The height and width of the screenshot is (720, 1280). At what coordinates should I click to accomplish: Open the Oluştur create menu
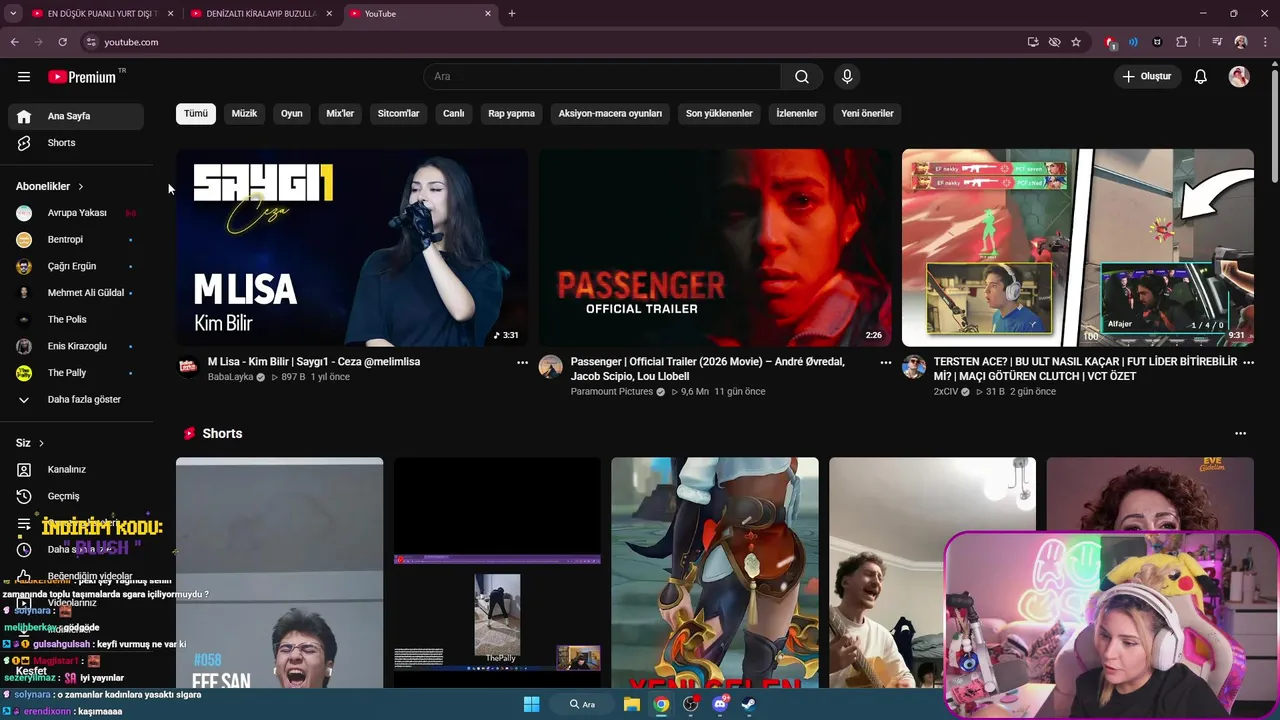tap(1146, 77)
